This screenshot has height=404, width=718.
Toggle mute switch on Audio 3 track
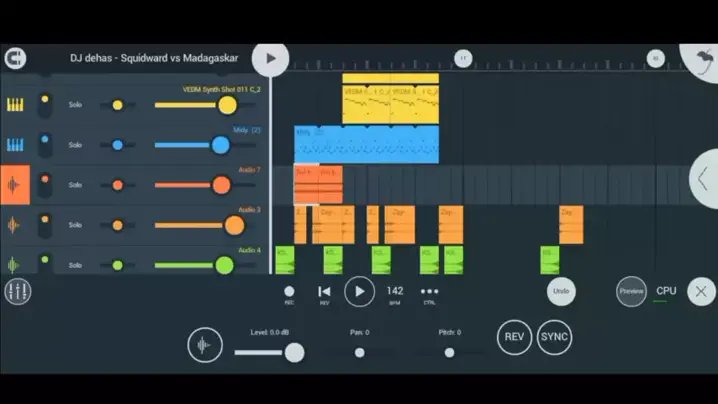click(x=45, y=225)
